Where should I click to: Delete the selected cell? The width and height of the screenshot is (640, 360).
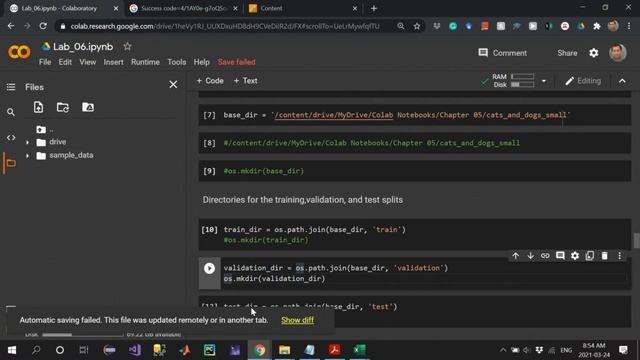(x=604, y=256)
